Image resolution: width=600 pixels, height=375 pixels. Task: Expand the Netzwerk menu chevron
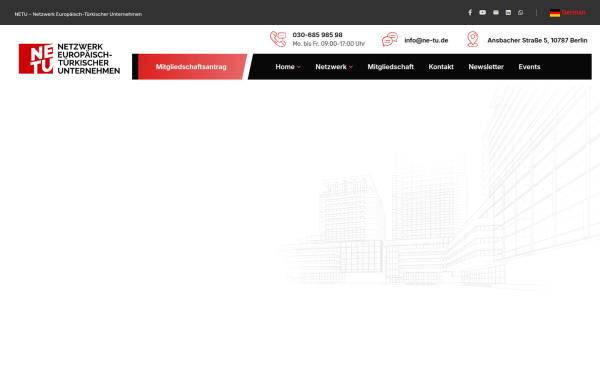[x=351, y=67]
